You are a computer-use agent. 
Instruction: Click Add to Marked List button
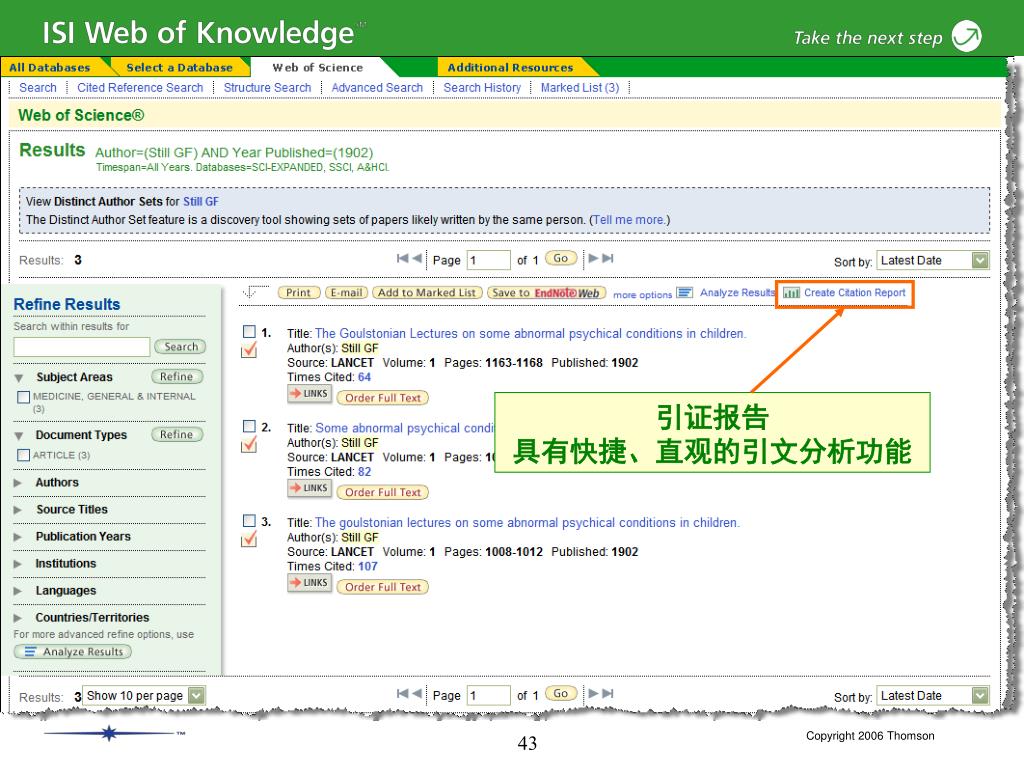point(427,293)
